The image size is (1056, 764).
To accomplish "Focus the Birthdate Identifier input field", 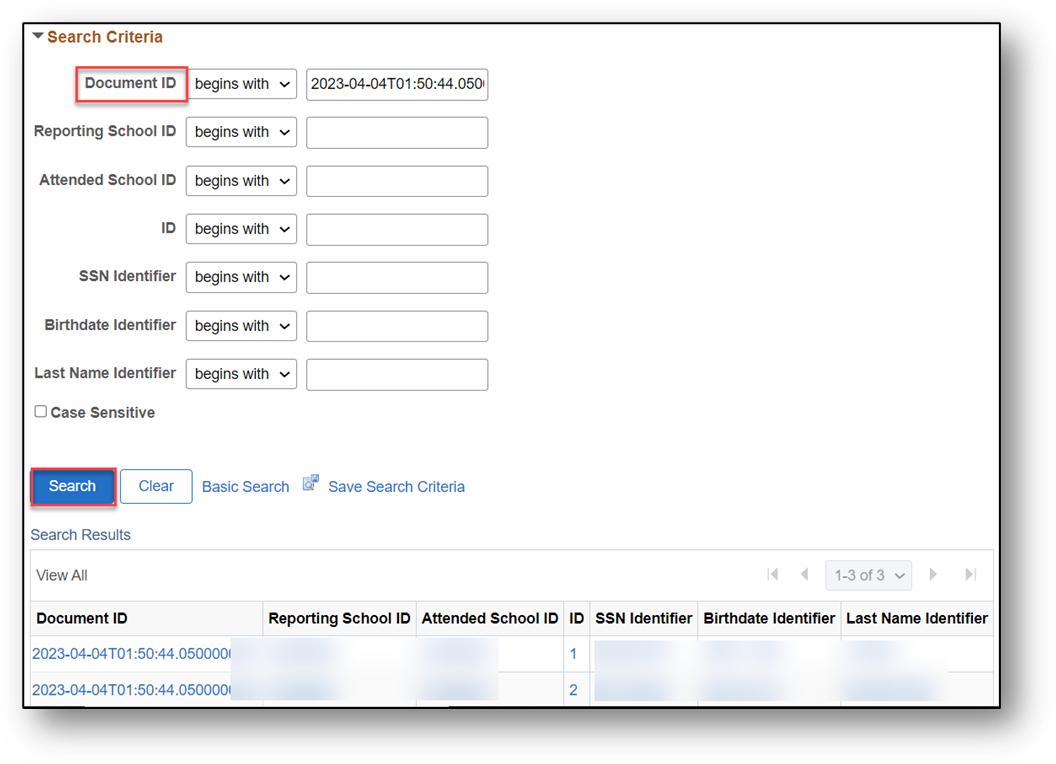I will 397,326.
